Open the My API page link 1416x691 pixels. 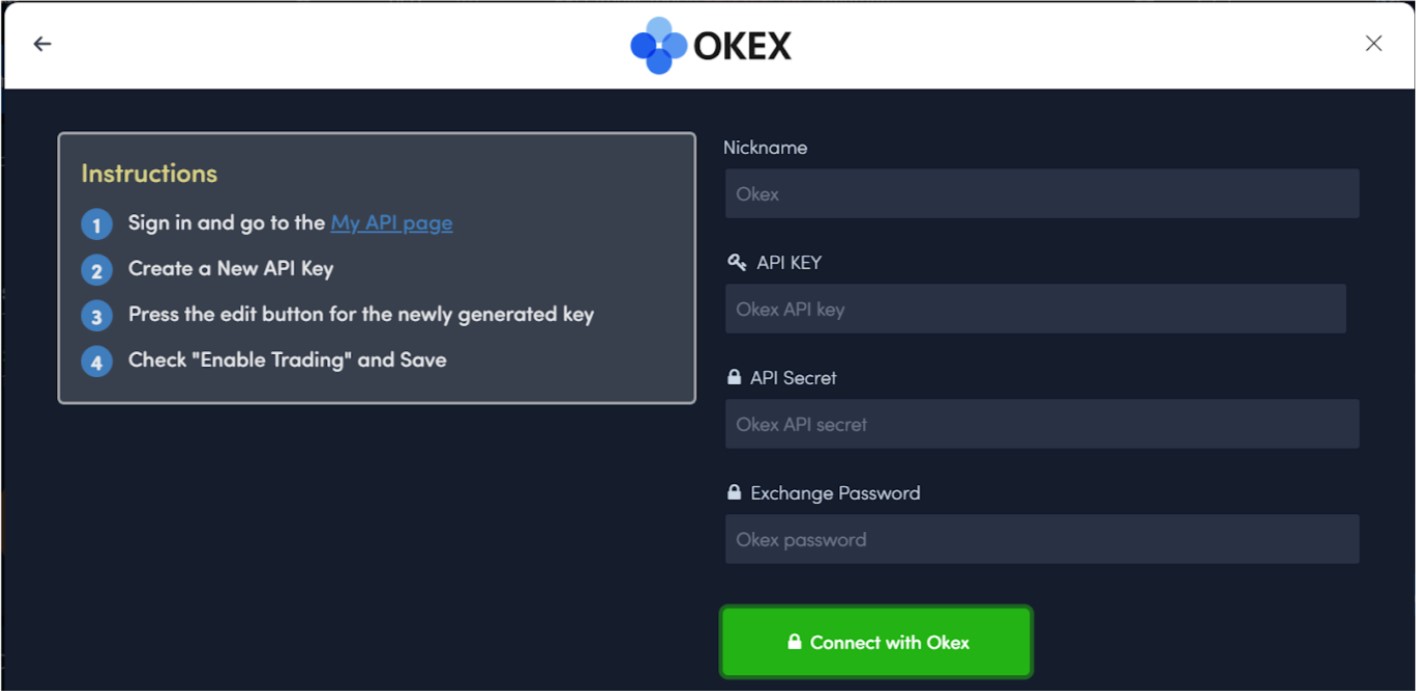point(391,222)
